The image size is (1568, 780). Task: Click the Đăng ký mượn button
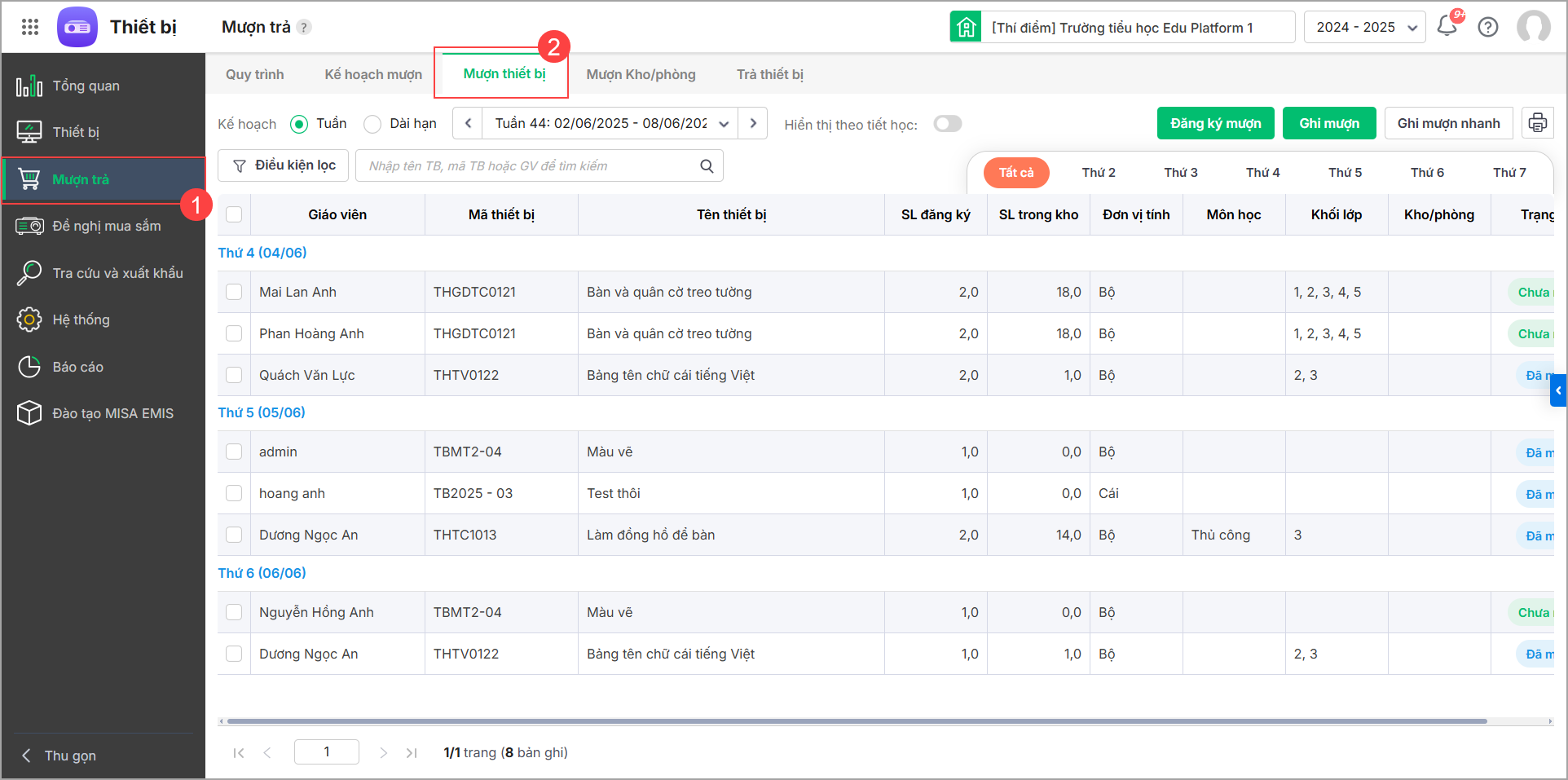(x=1215, y=123)
